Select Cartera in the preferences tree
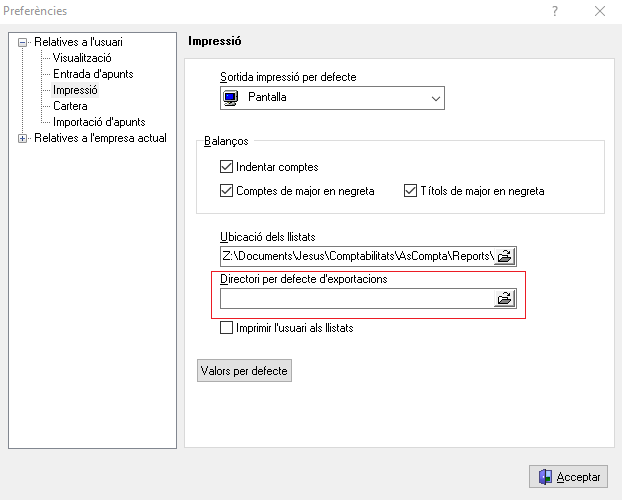 pos(70,106)
